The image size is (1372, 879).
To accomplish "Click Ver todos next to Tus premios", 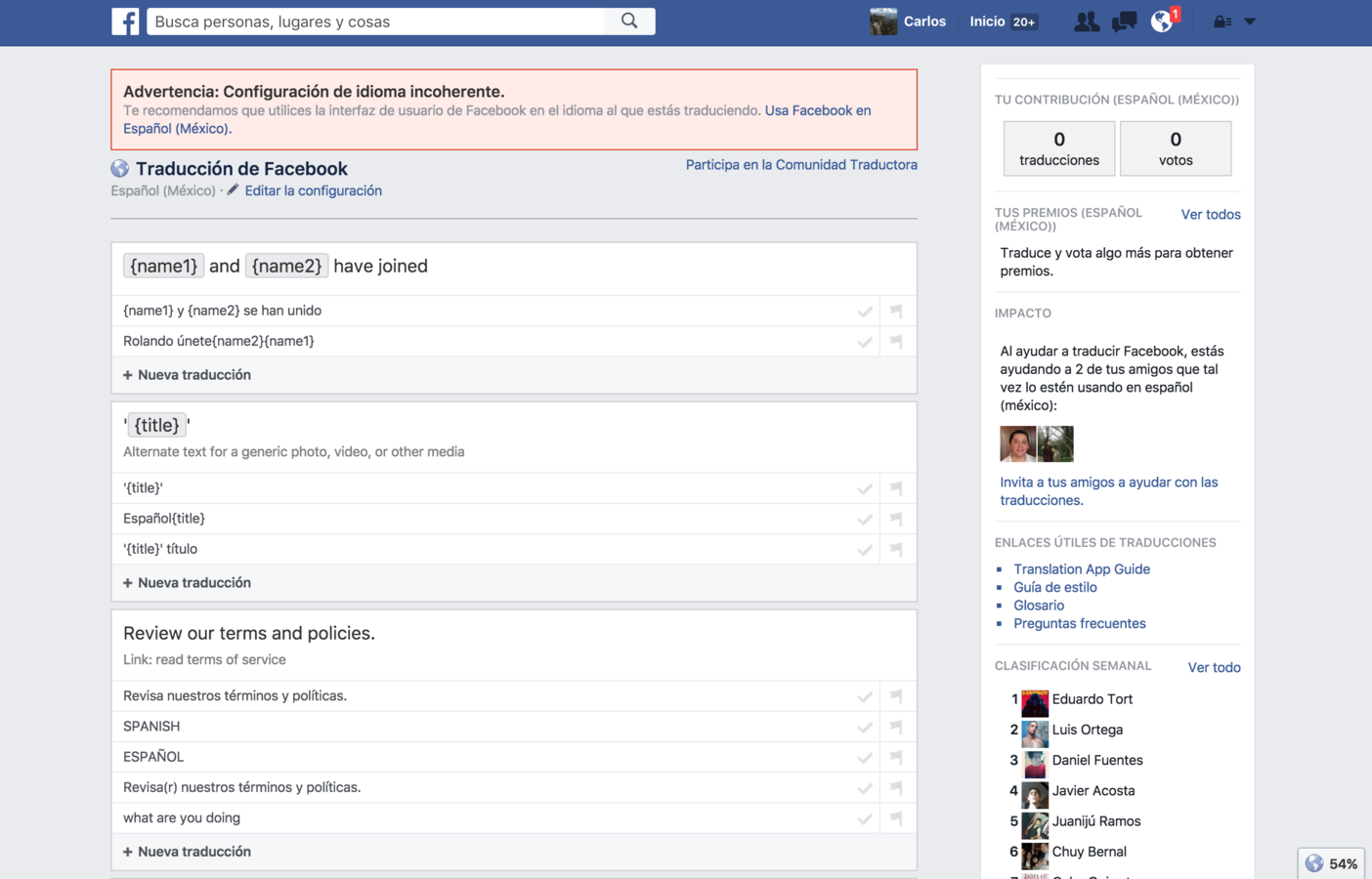I will pos(1211,215).
